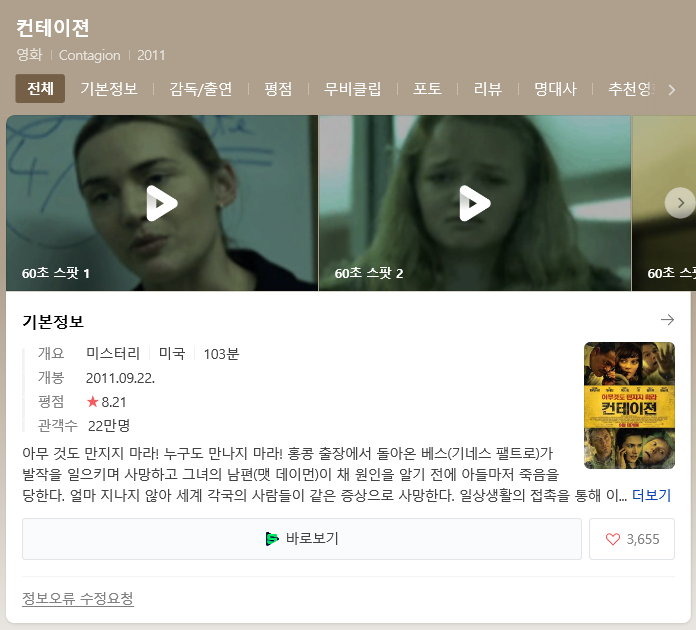The image size is (696, 630).
Task: Click the 103분 runtime text
Action: click(x=221, y=354)
